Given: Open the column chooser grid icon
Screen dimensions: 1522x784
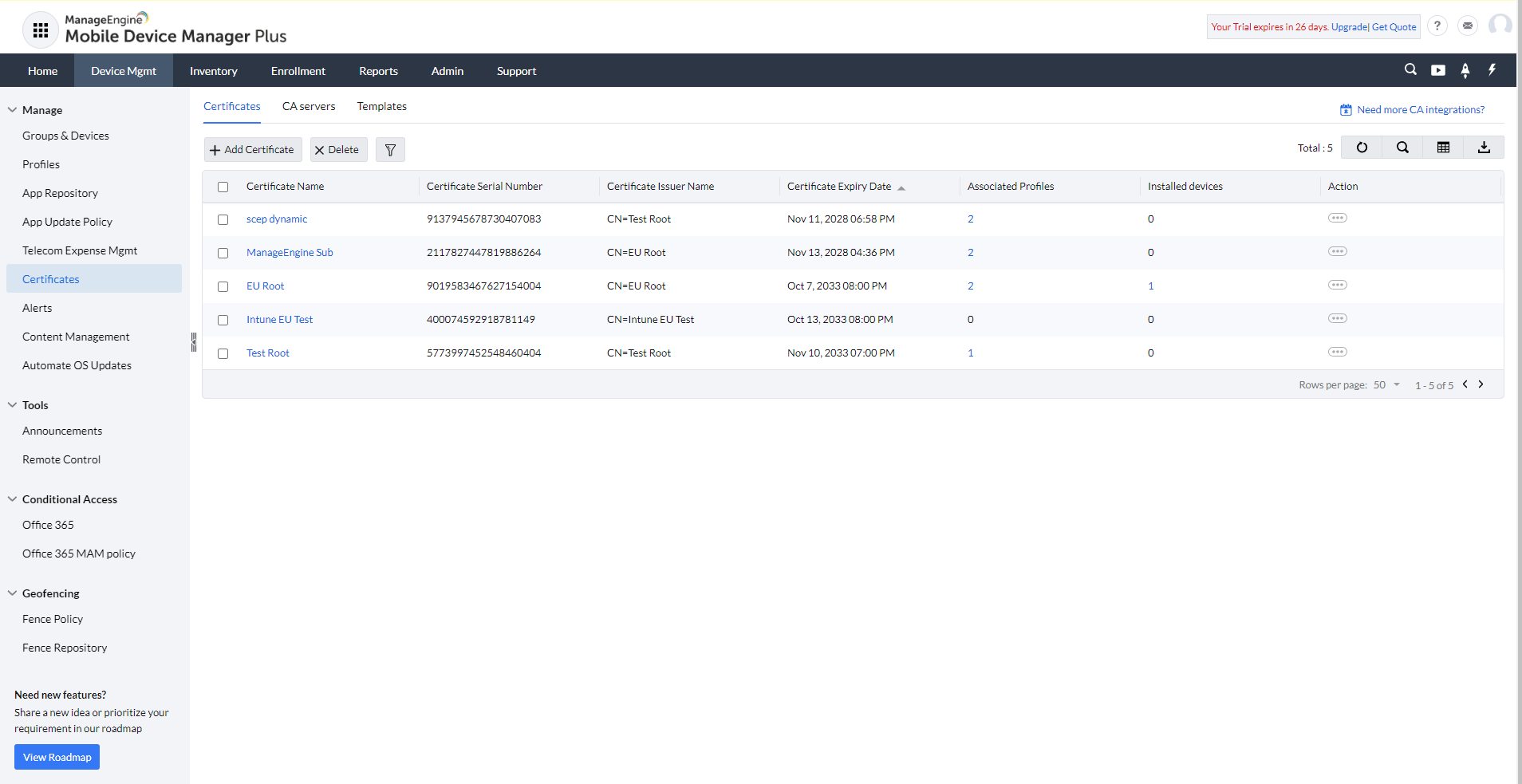Looking at the screenshot, I should (x=1443, y=148).
